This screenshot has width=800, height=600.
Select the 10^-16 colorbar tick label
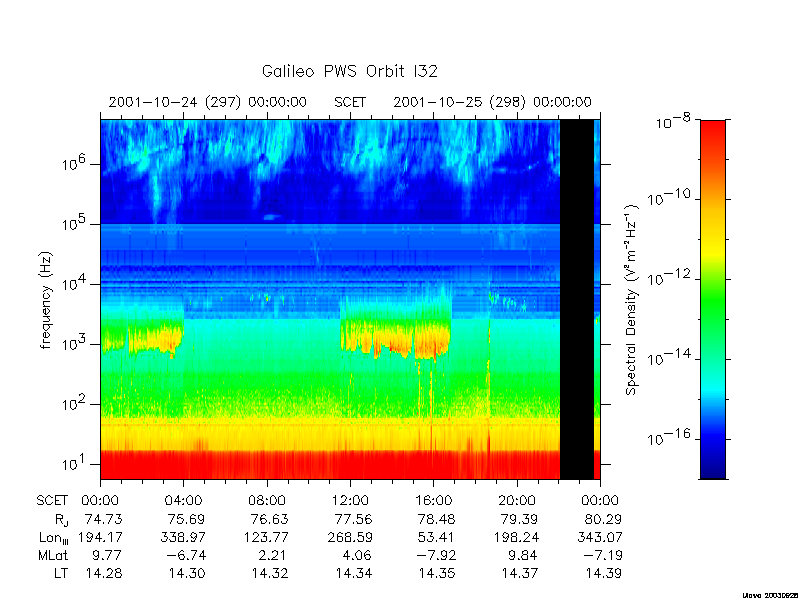670,437
